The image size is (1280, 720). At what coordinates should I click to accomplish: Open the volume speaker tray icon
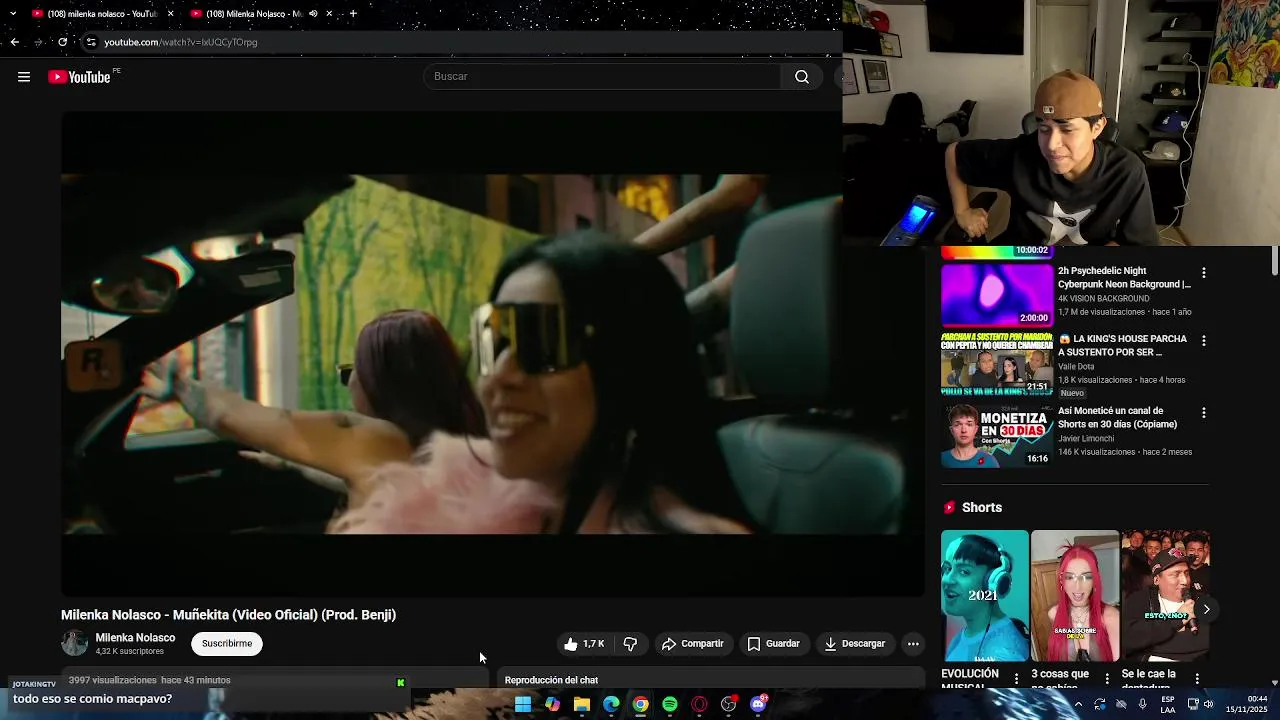[1209, 704]
